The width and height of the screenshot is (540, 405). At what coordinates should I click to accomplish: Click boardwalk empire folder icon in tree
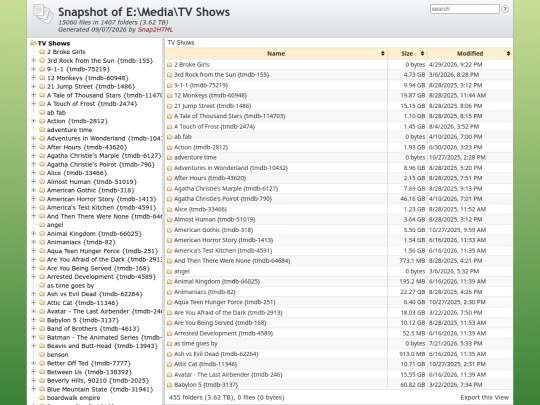coord(42,397)
